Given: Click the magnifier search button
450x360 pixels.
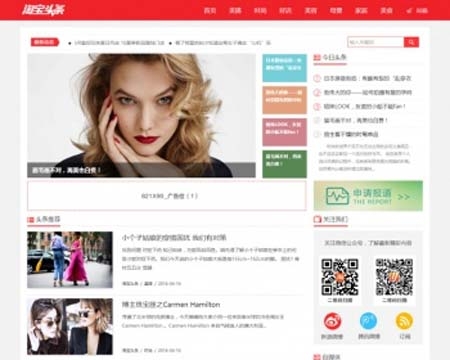Looking at the screenshot, I should click(x=411, y=42).
